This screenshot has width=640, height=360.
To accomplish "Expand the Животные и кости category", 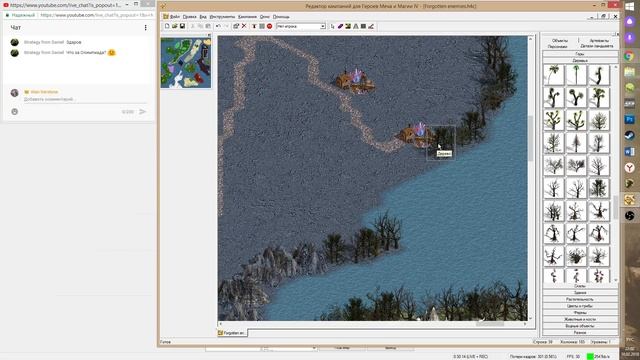I will click(580, 319).
